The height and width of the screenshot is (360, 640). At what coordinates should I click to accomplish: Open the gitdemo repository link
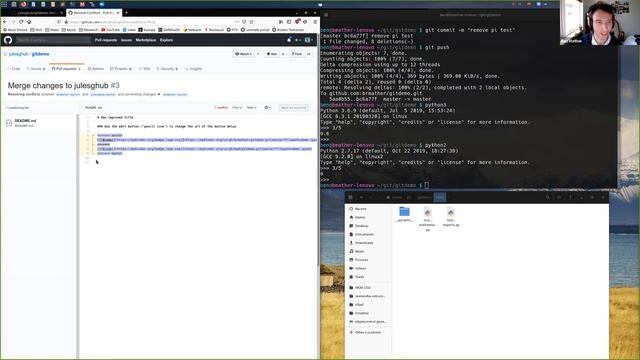click(40, 54)
